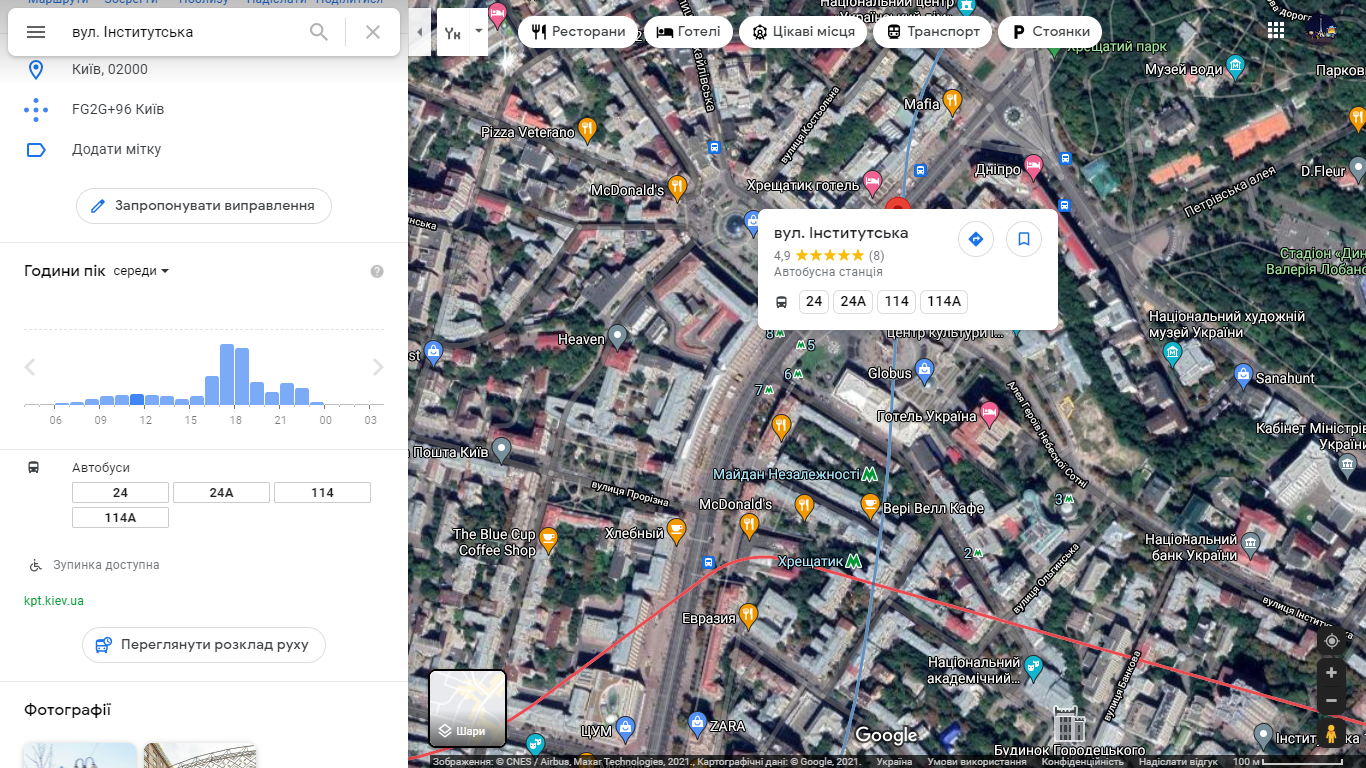Open the Шари layers thumbnail
This screenshot has width=1366, height=768.
coord(468,709)
